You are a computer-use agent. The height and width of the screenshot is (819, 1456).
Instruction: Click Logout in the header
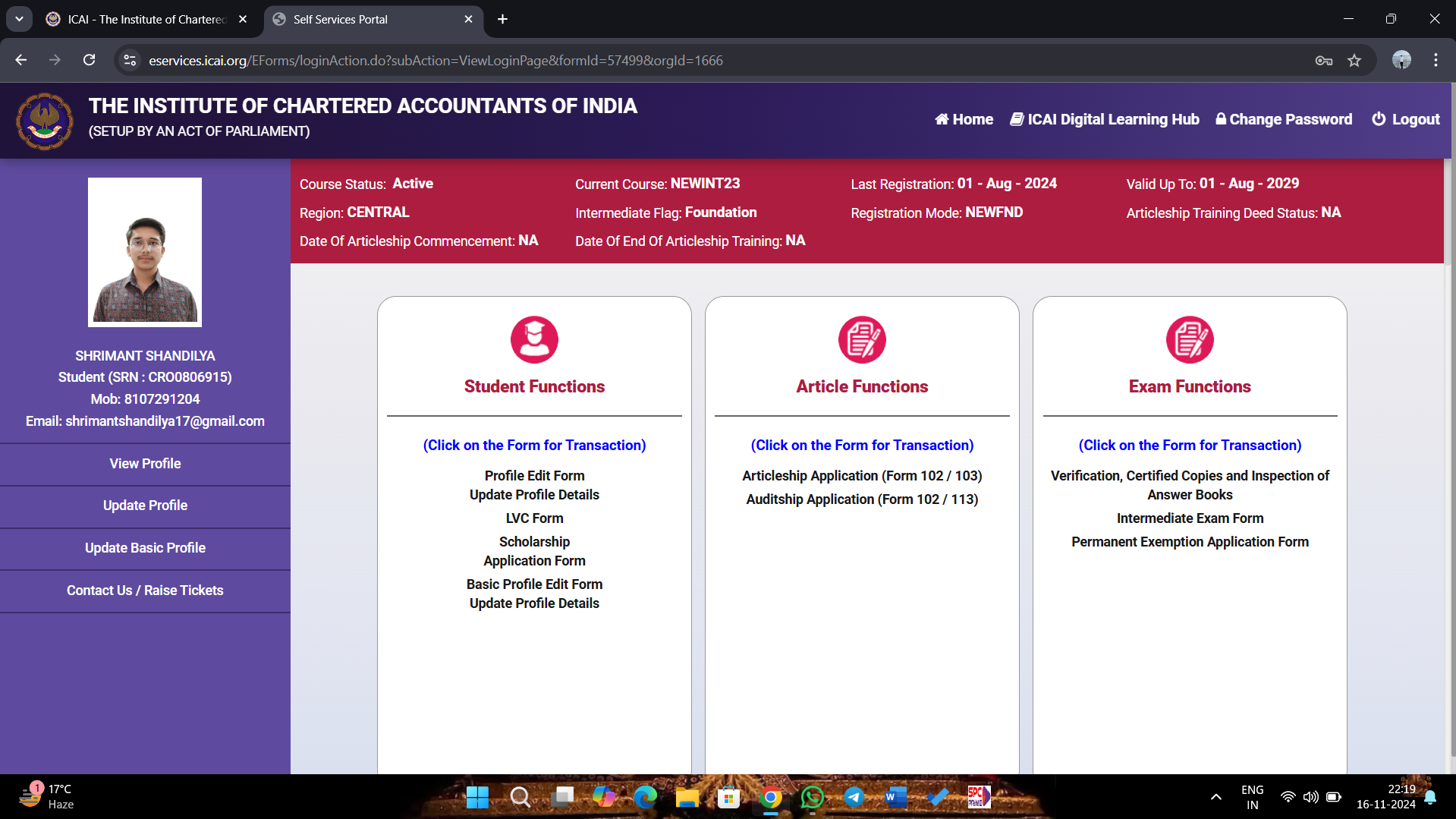(x=1406, y=119)
